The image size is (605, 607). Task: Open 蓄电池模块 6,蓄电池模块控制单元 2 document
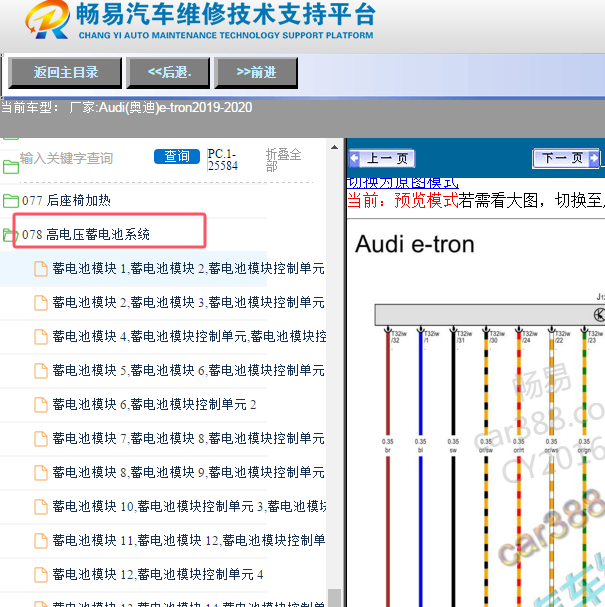tap(154, 405)
